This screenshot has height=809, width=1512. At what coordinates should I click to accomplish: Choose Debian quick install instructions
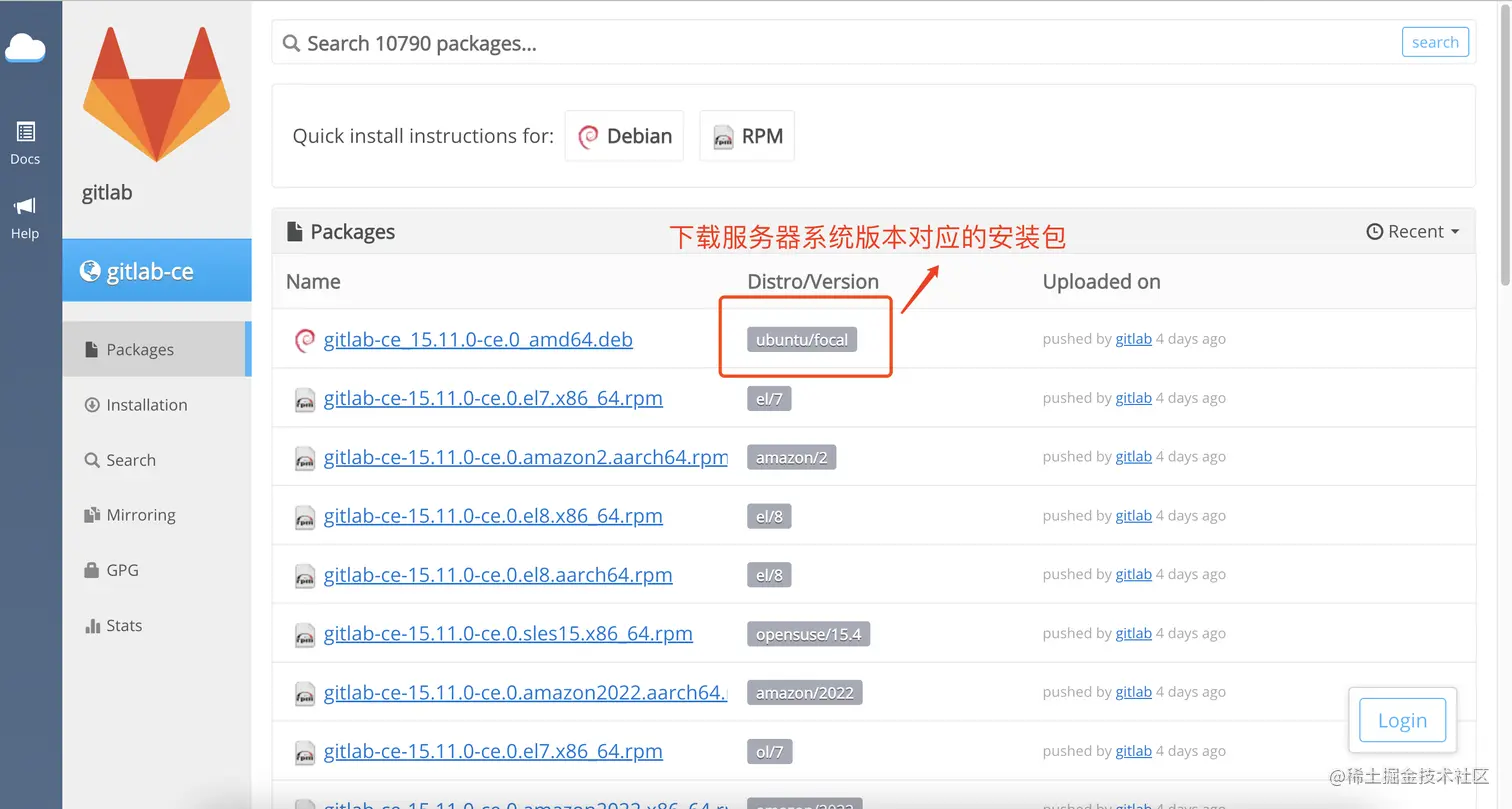[x=625, y=136]
